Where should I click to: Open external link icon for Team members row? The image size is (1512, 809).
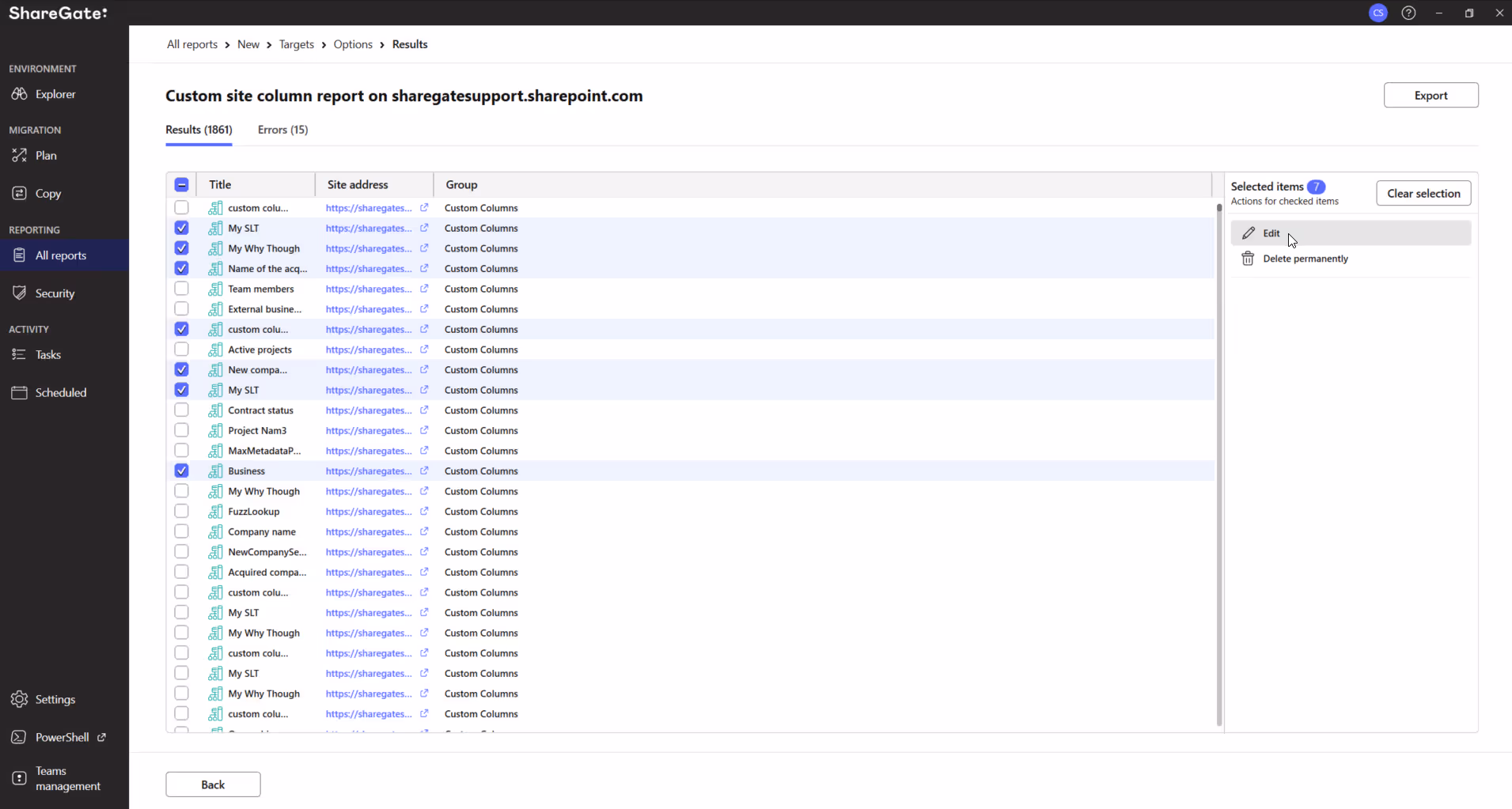[424, 289]
